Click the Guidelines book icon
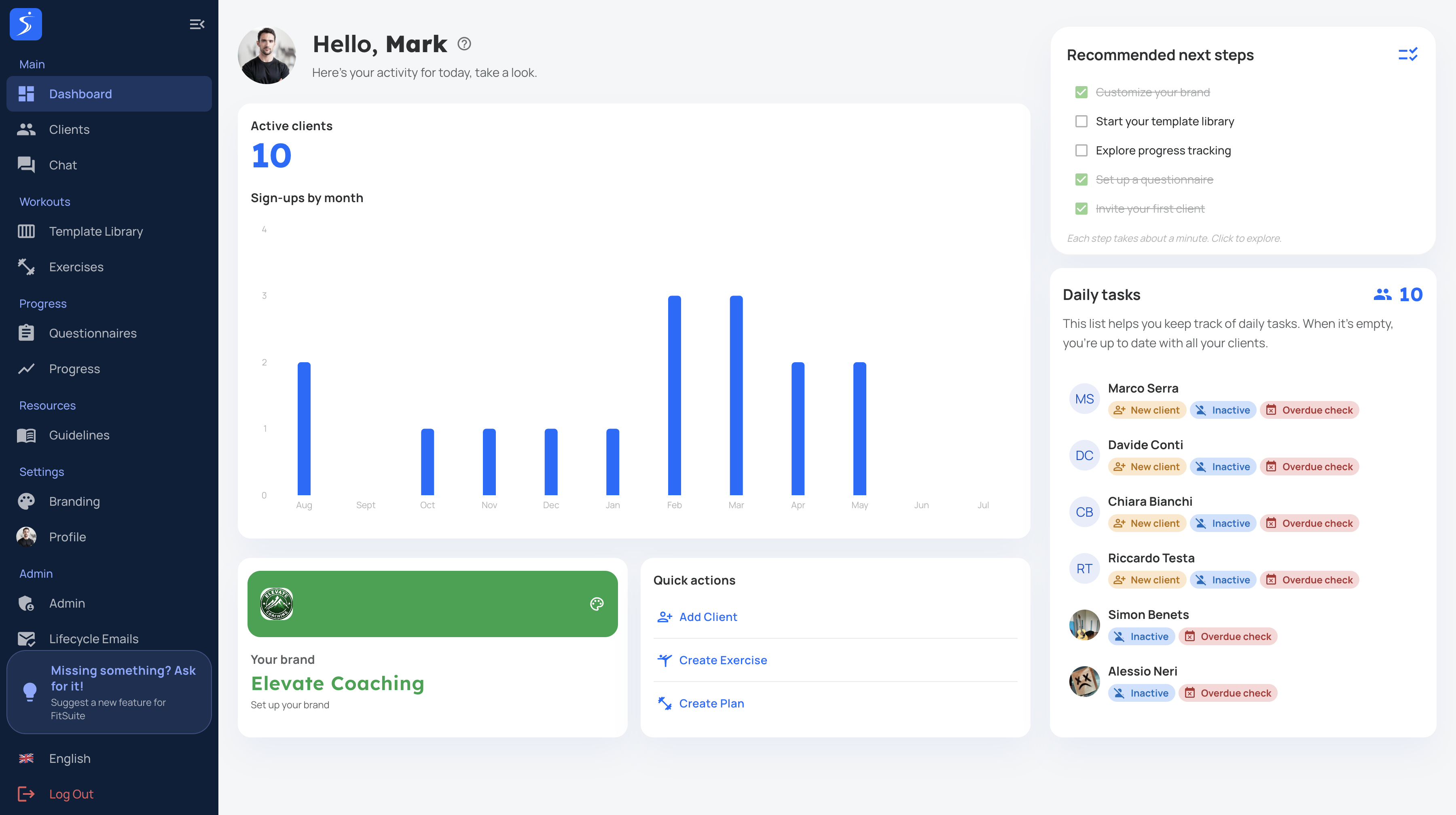 [x=26, y=435]
